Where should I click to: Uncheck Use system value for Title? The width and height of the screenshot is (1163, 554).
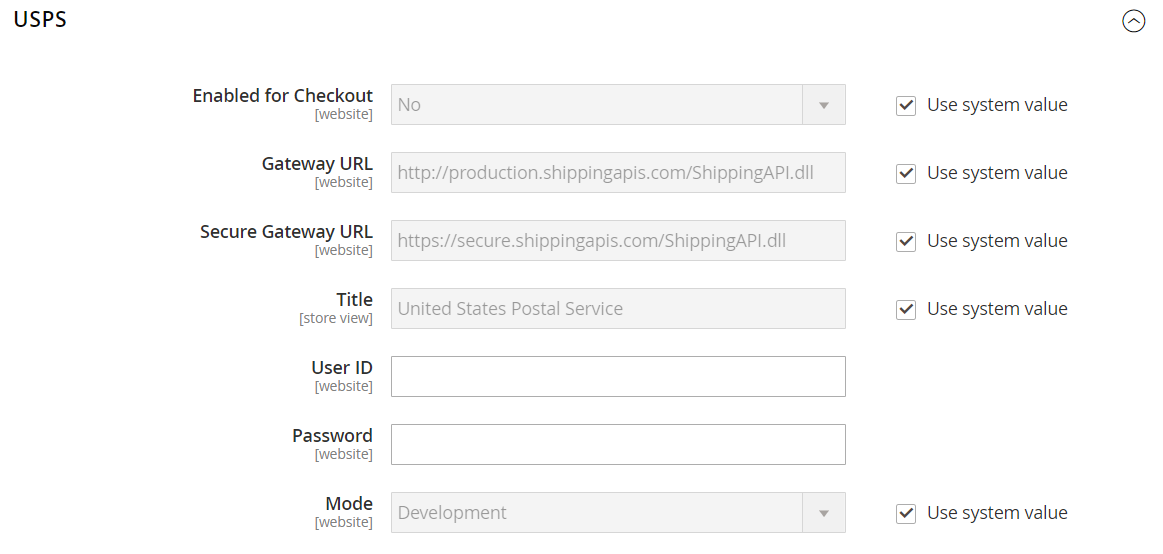pyautogui.click(x=906, y=309)
